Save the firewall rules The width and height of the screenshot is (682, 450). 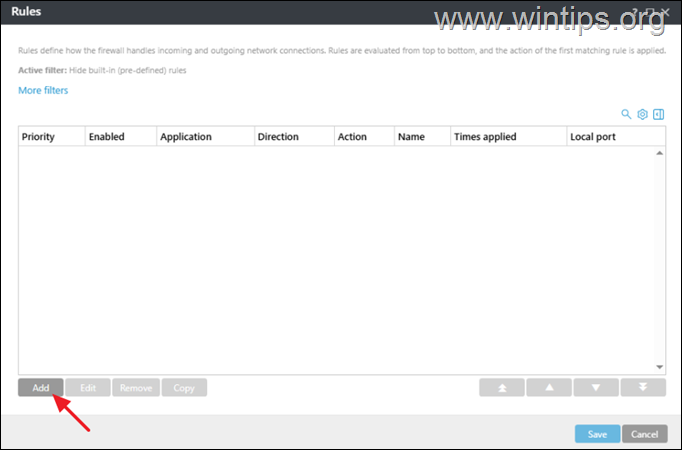pyautogui.click(x=597, y=434)
